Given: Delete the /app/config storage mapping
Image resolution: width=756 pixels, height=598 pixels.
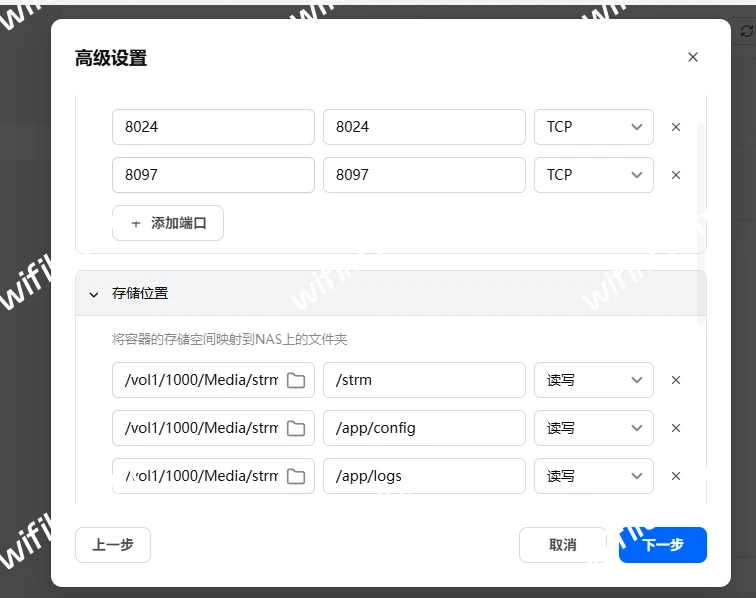Looking at the screenshot, I should click(676, 428).
